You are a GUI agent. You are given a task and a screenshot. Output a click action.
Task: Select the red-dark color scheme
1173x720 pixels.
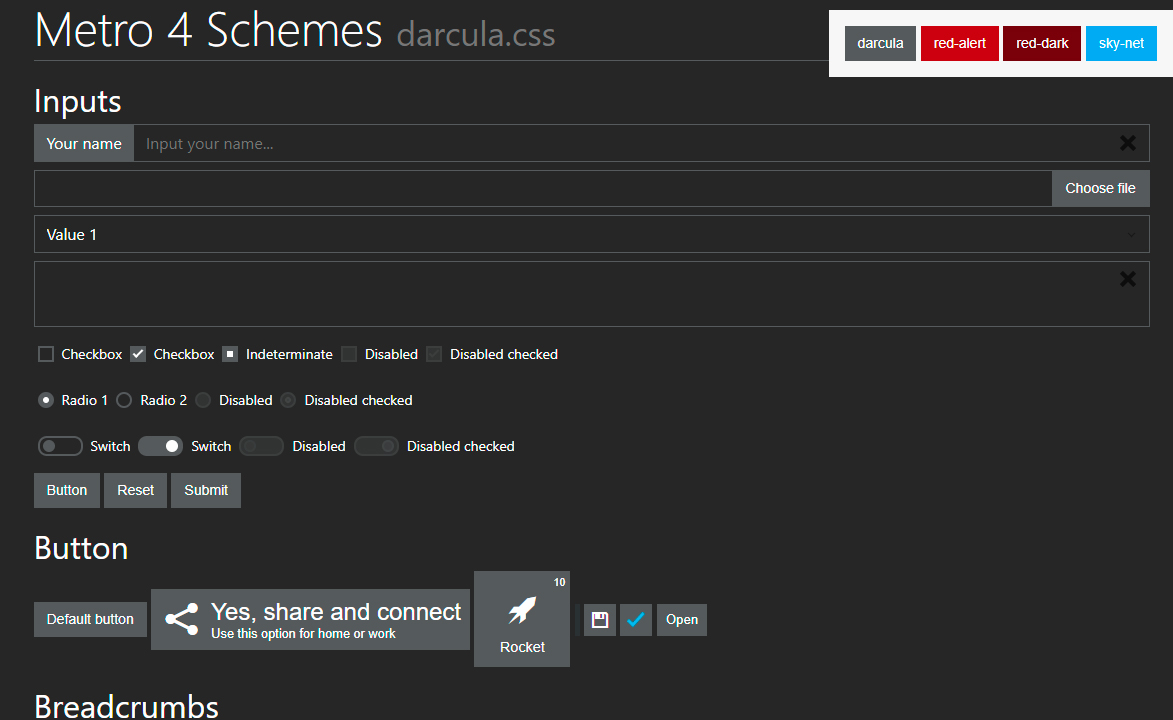(1042, 43)
